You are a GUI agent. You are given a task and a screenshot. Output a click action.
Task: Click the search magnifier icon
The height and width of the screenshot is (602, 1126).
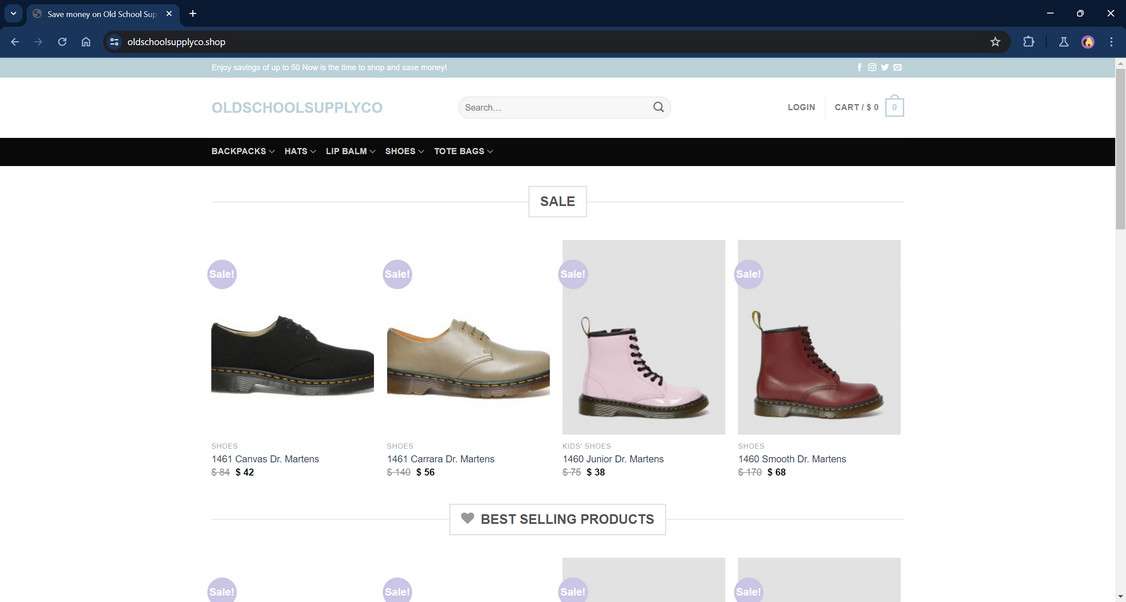pos(658,107)
